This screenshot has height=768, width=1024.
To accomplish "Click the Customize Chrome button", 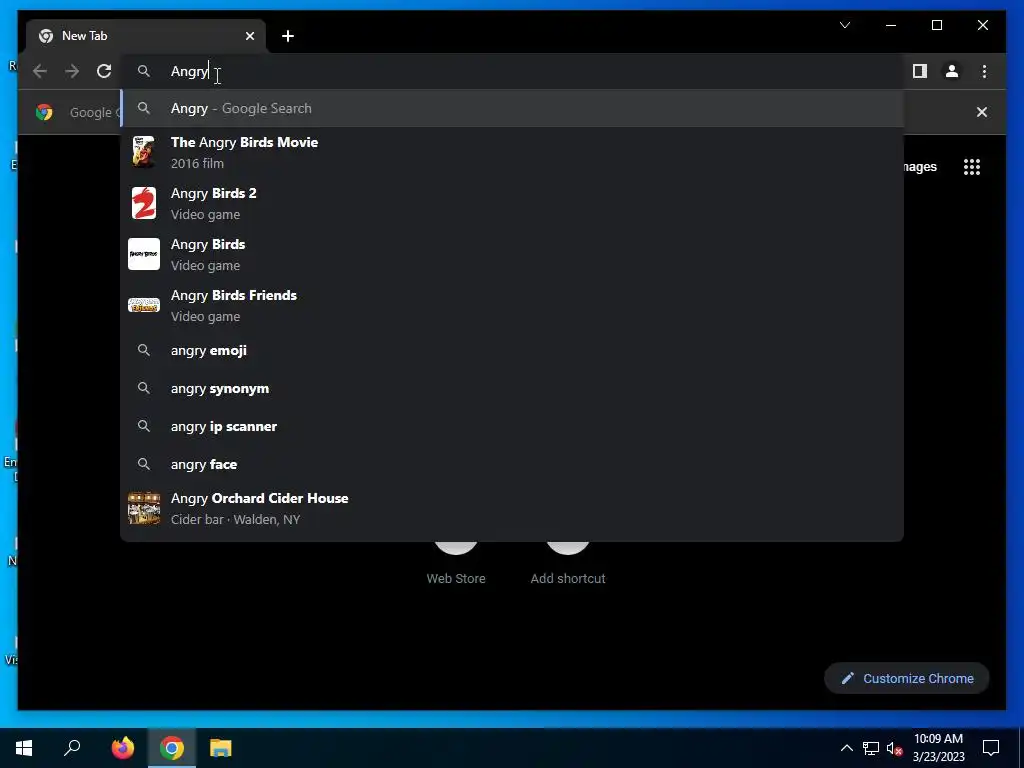I will click(907, 679).
